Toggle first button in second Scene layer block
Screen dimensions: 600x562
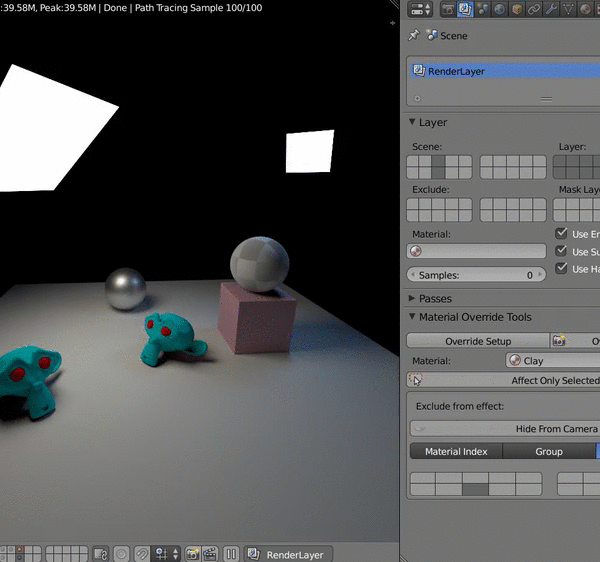pos(487,161)
